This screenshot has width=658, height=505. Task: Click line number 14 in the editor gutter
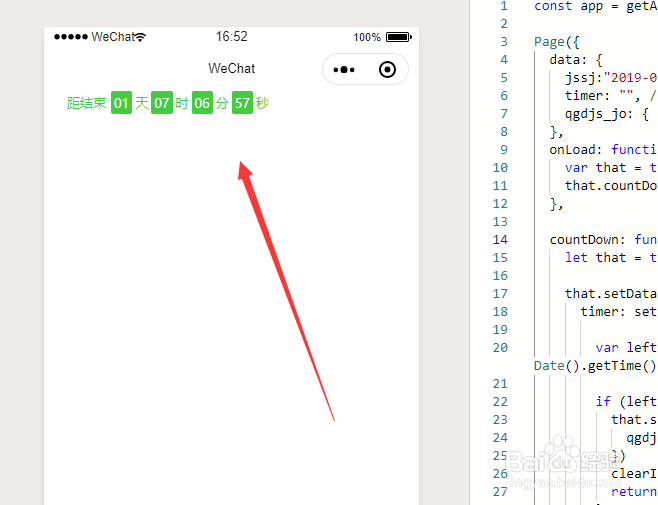tap(500, 240)
